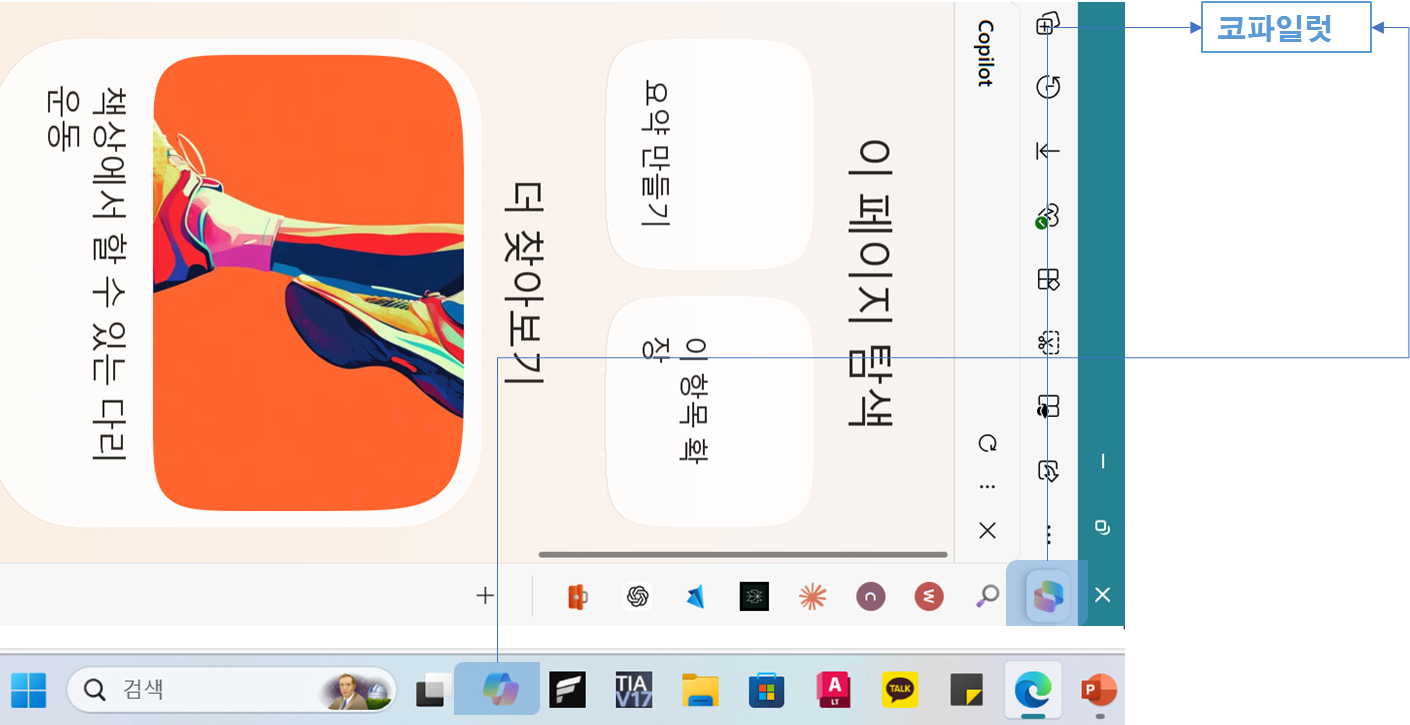The width and height of the screenshot is (1410, 725).
Task: Click the Copilot pane scrollbar
Action: 743,554
